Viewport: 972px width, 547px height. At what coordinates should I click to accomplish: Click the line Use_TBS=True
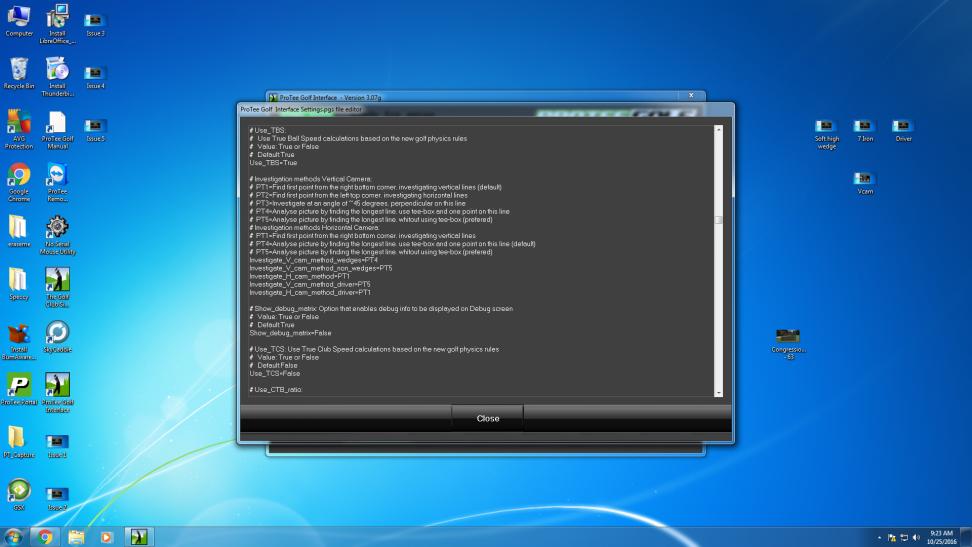pos(273,162)
